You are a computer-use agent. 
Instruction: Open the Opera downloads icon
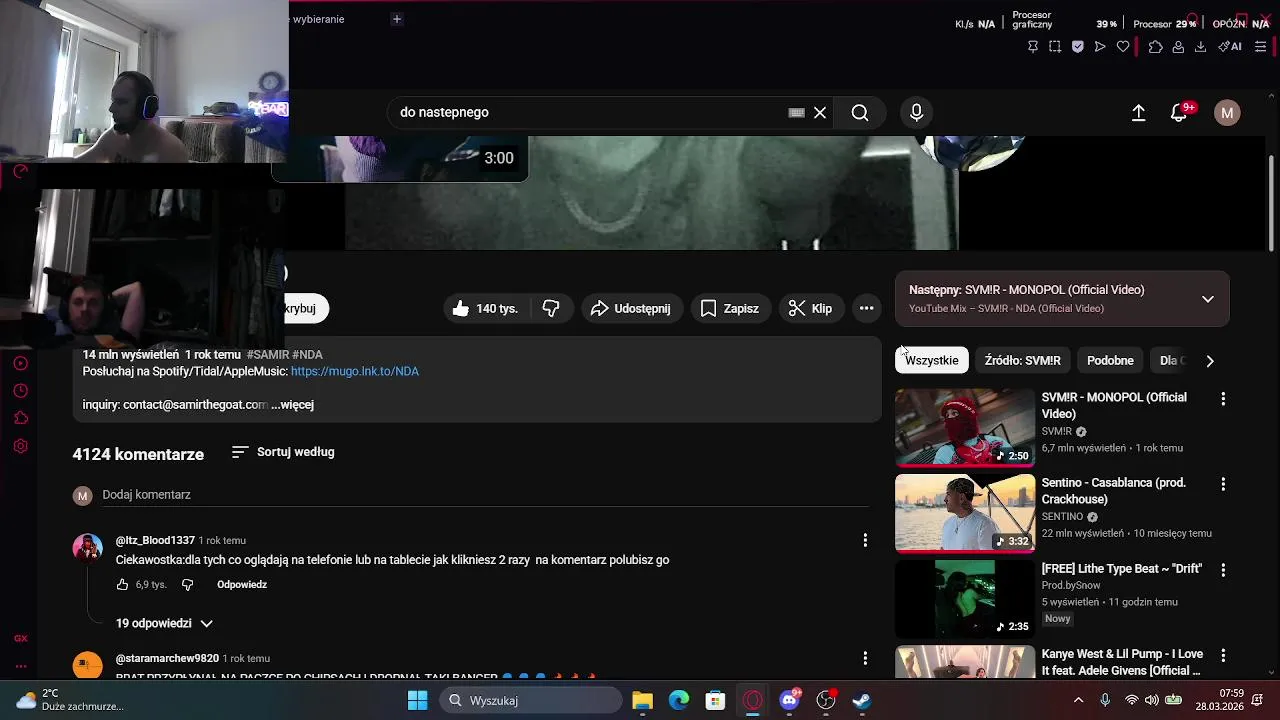coord(1201,46)
